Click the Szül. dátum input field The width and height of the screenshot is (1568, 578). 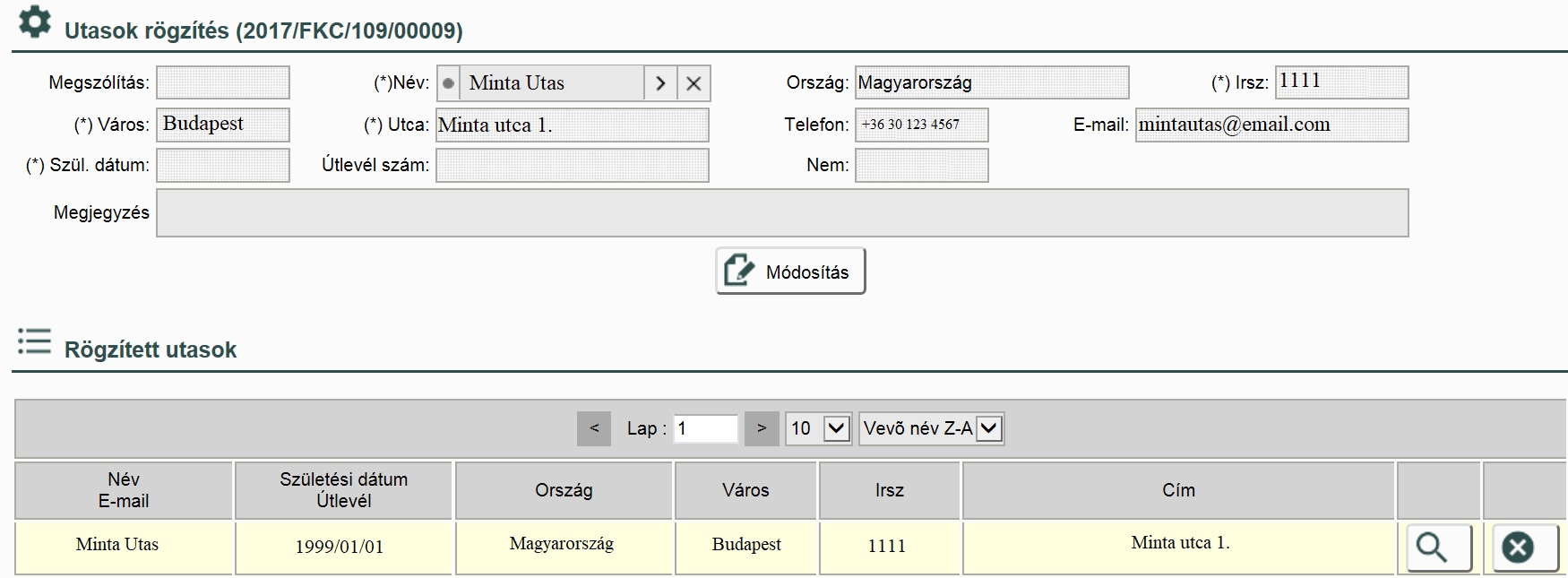pyautogui.click(x=223, y=165)
